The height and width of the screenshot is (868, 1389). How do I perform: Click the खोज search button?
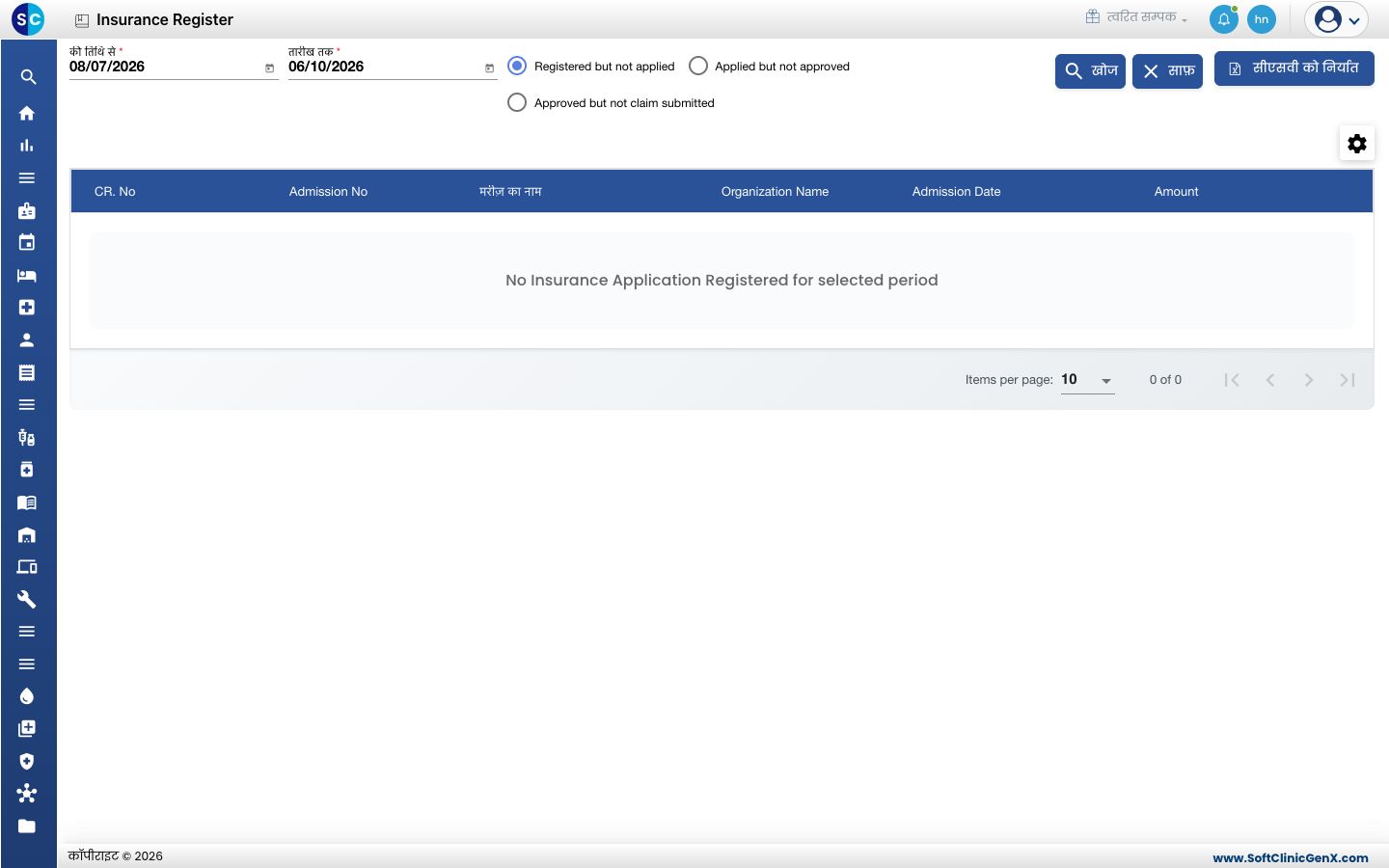click(1090, 71)
